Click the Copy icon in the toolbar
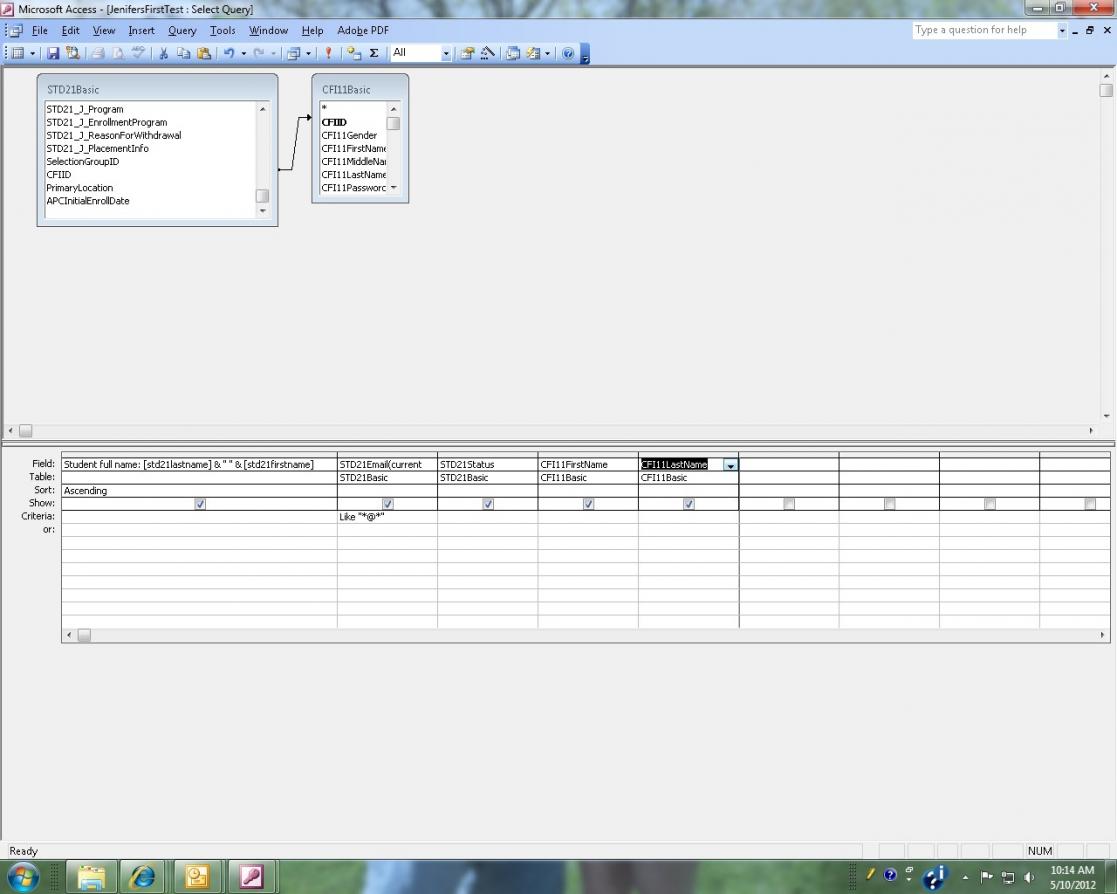1117x894 pixels. tap(184, 53)
